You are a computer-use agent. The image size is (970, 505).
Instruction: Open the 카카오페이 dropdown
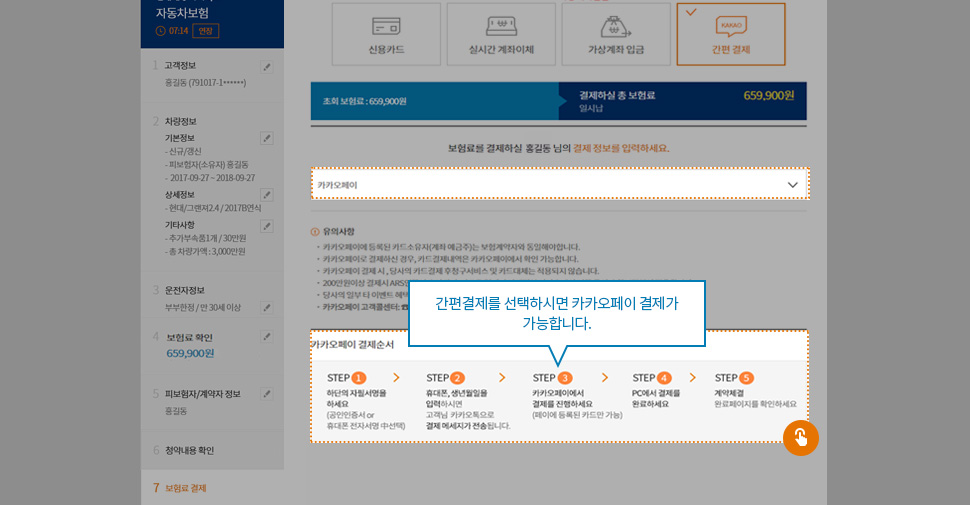point(560,184)
